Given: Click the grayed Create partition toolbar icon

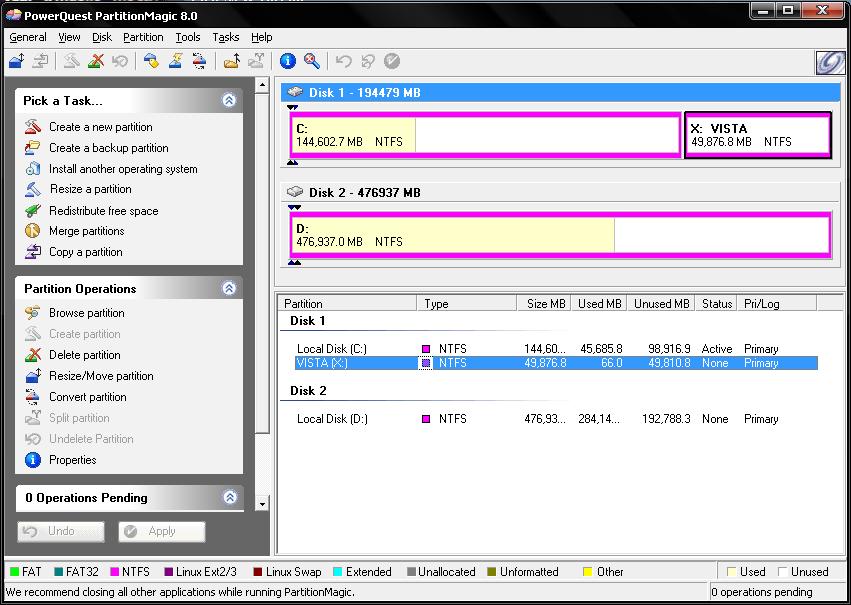Looking at the screenshot, I should tap(71, 61).
